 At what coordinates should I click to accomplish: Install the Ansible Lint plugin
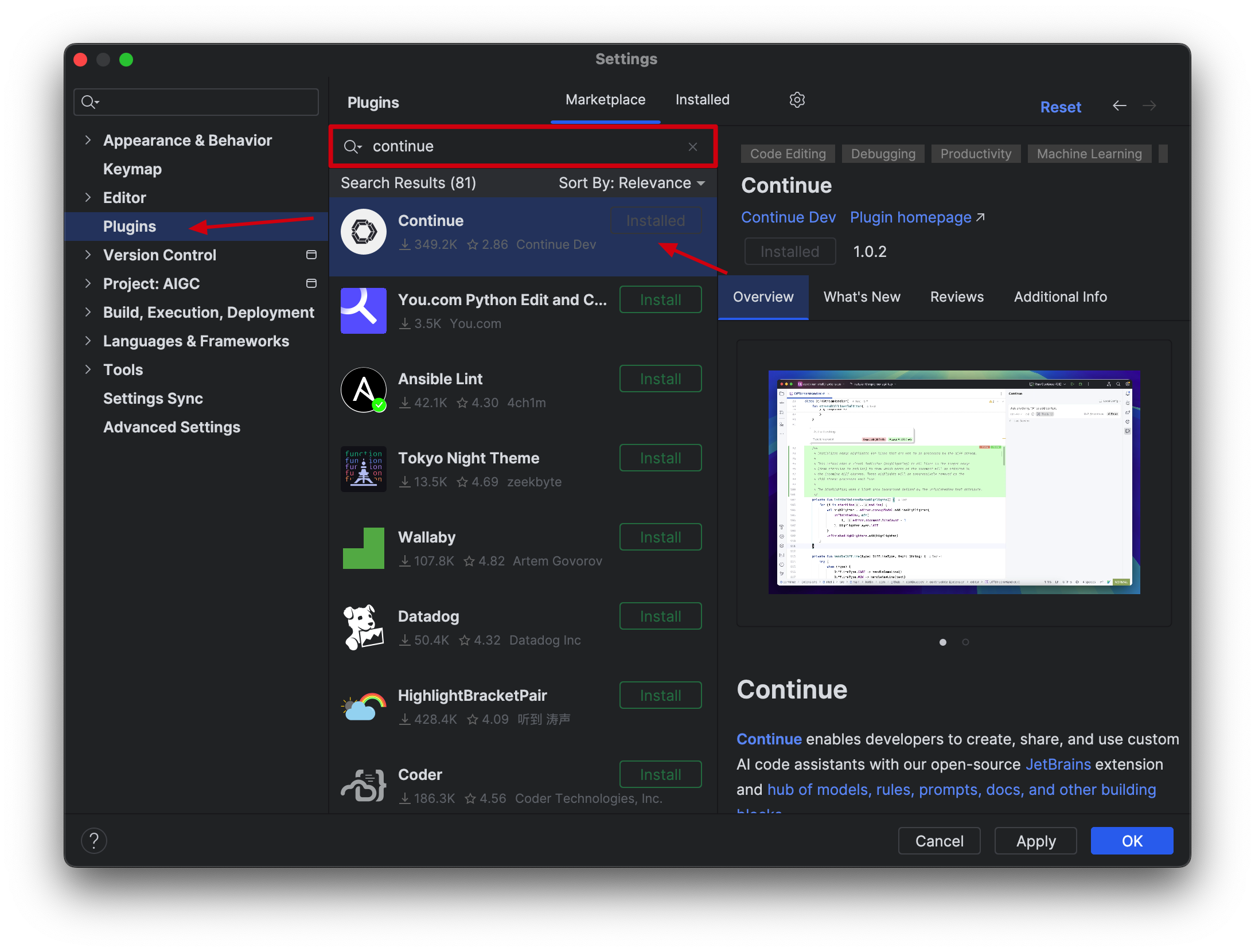coord(660,379)
